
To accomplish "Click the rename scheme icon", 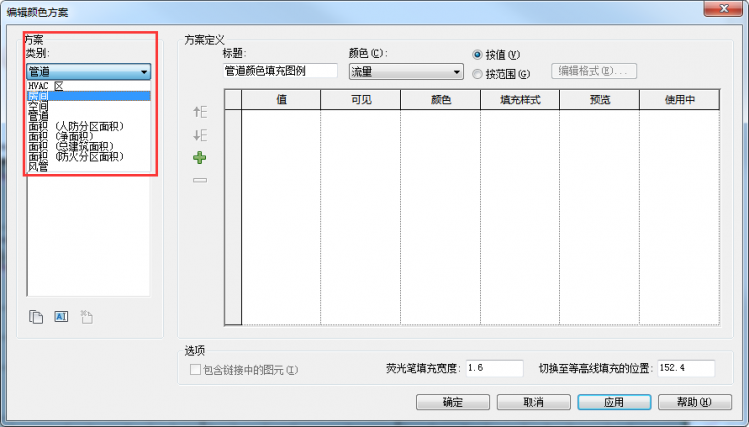I will [x=60, y=317].
